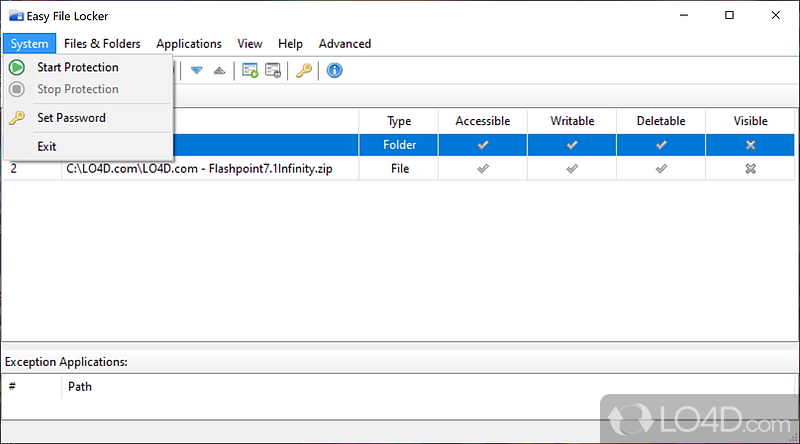Select Exit in the System menu

point(47,146)
